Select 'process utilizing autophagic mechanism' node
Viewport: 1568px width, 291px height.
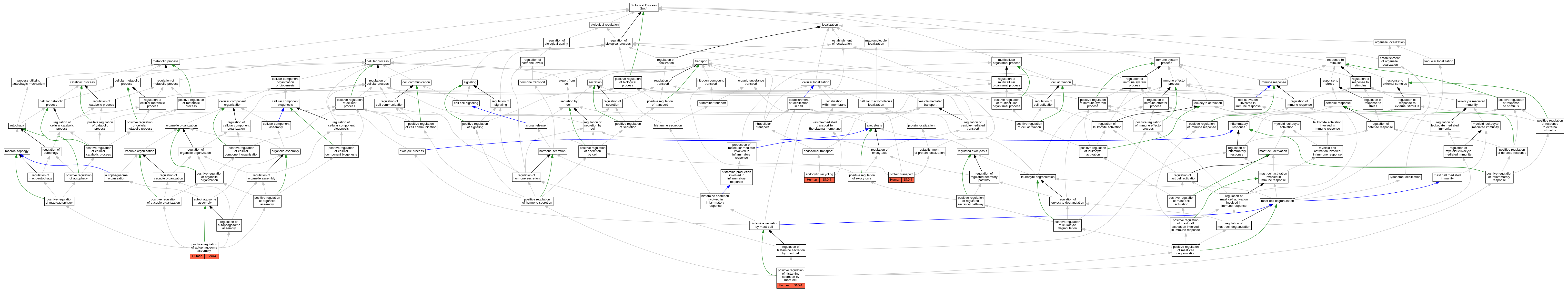29,82
